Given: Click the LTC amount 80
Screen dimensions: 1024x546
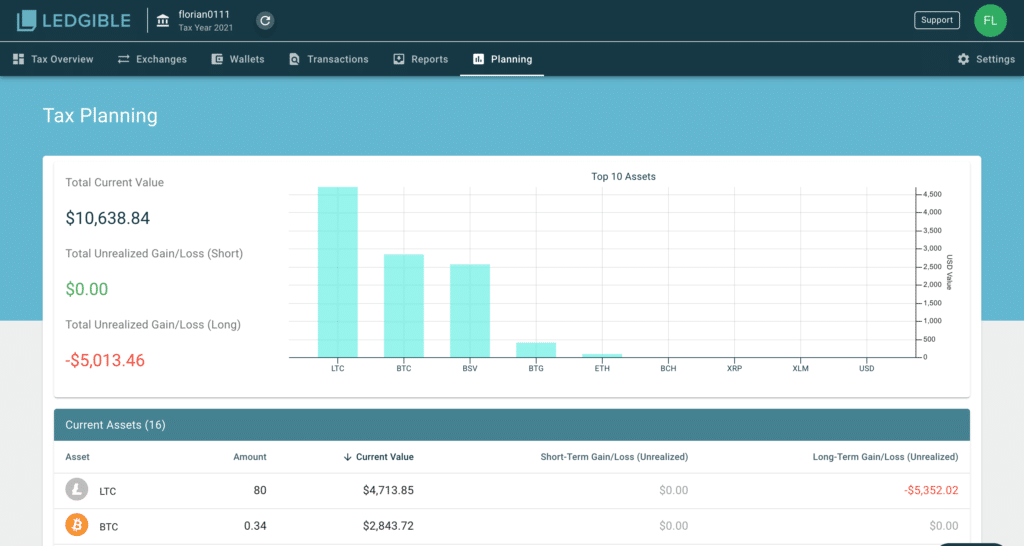Looking at the screenshot, I should [x=260, y=490].
